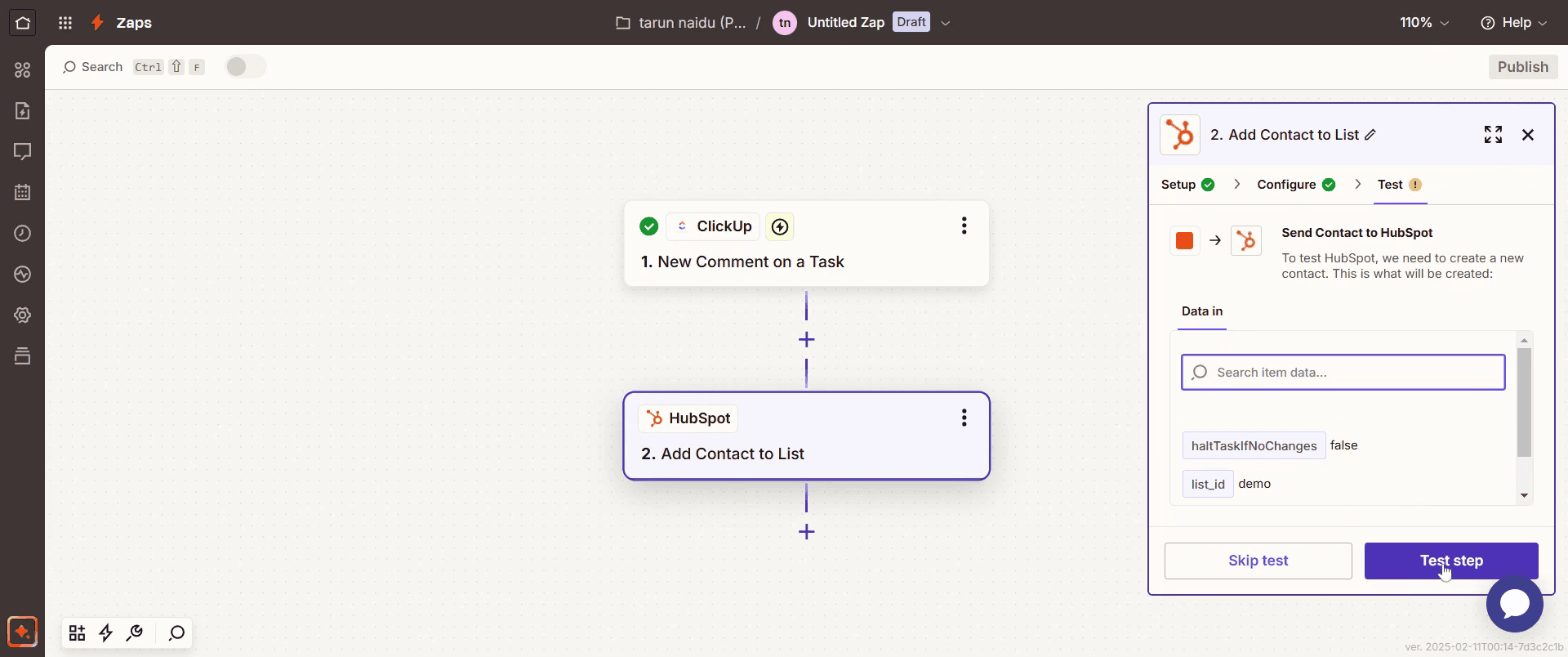1568x657 pixels.
Task: Click the scrollbar down arrow in data panel
Action: click(x=1524, y=496)
